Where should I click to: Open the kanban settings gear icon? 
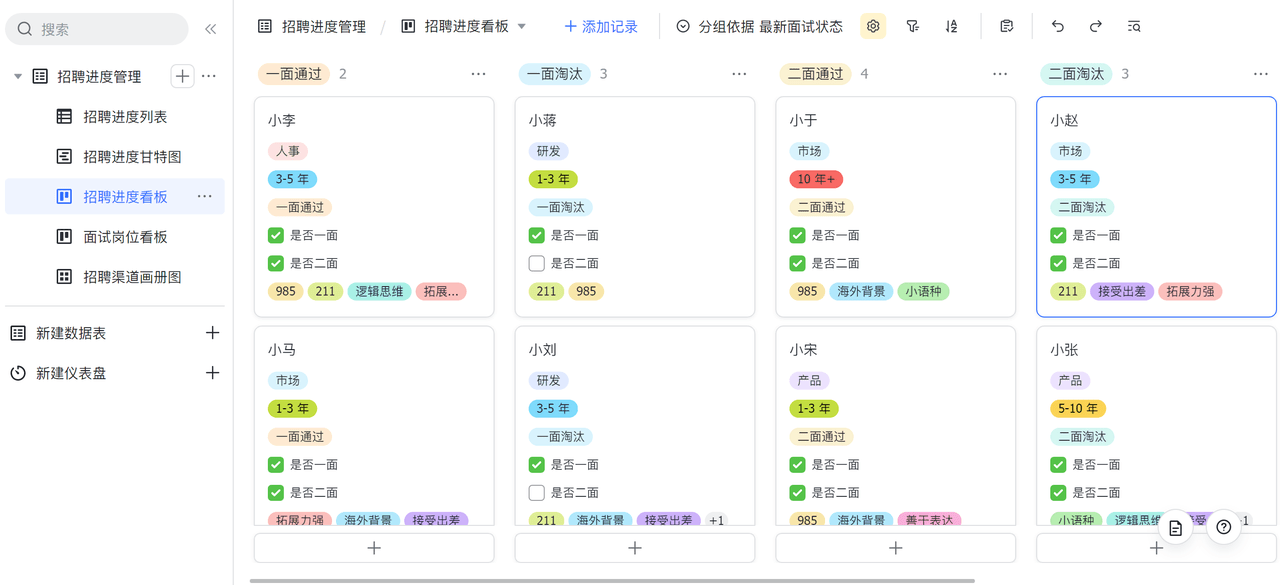click(x=873, y=27)
